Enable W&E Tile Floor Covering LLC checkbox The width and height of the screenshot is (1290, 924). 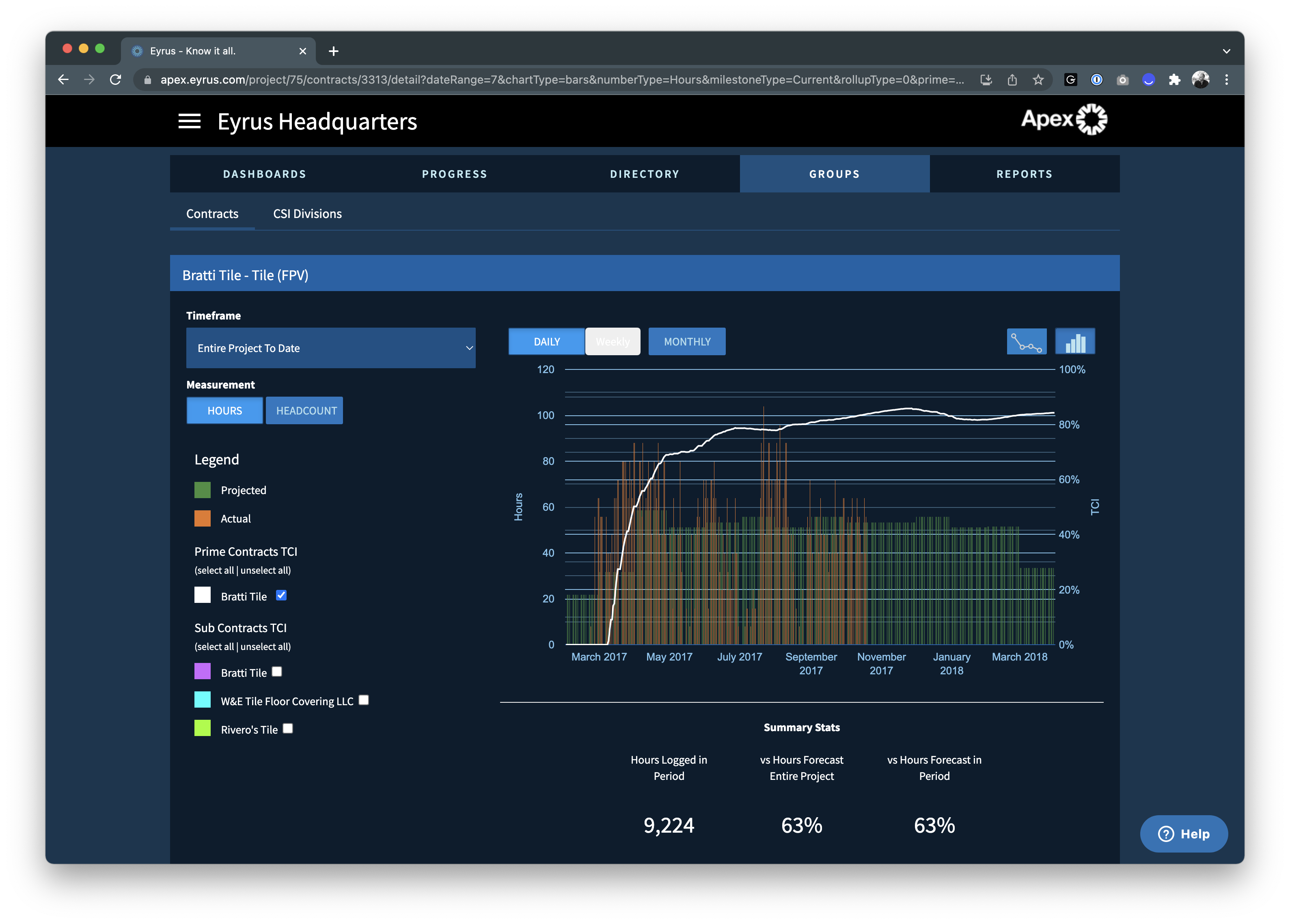(364, 700)
